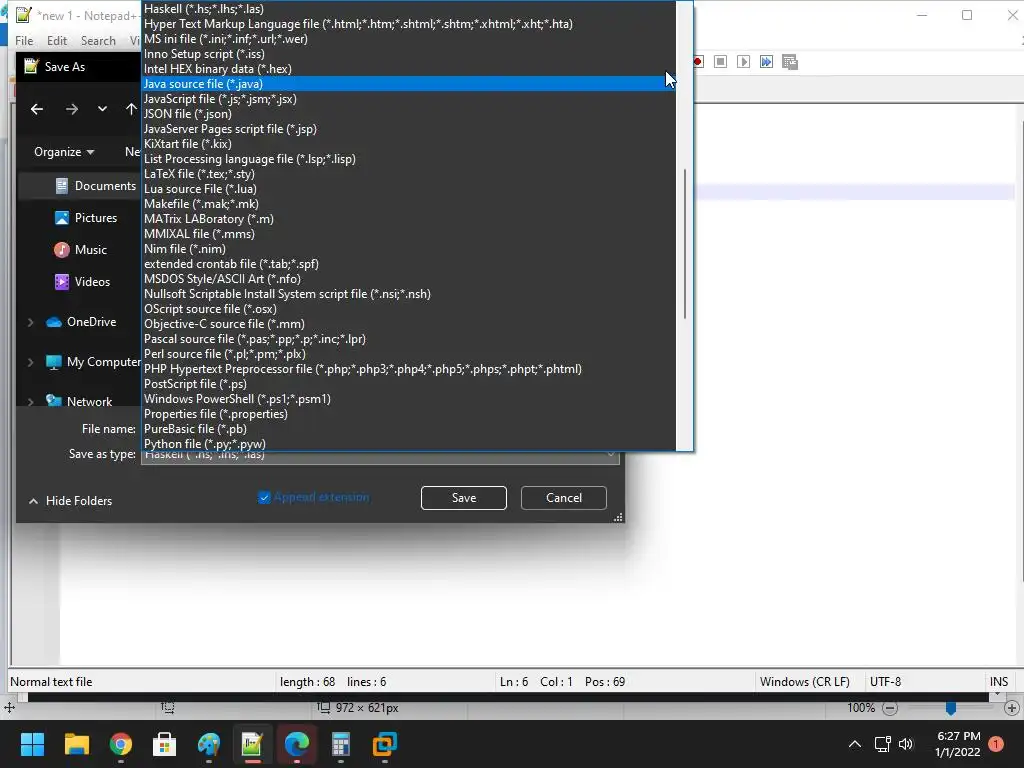Choose Hyper Text Markup Language file
1024x768 pixels.
click(409, 24)
